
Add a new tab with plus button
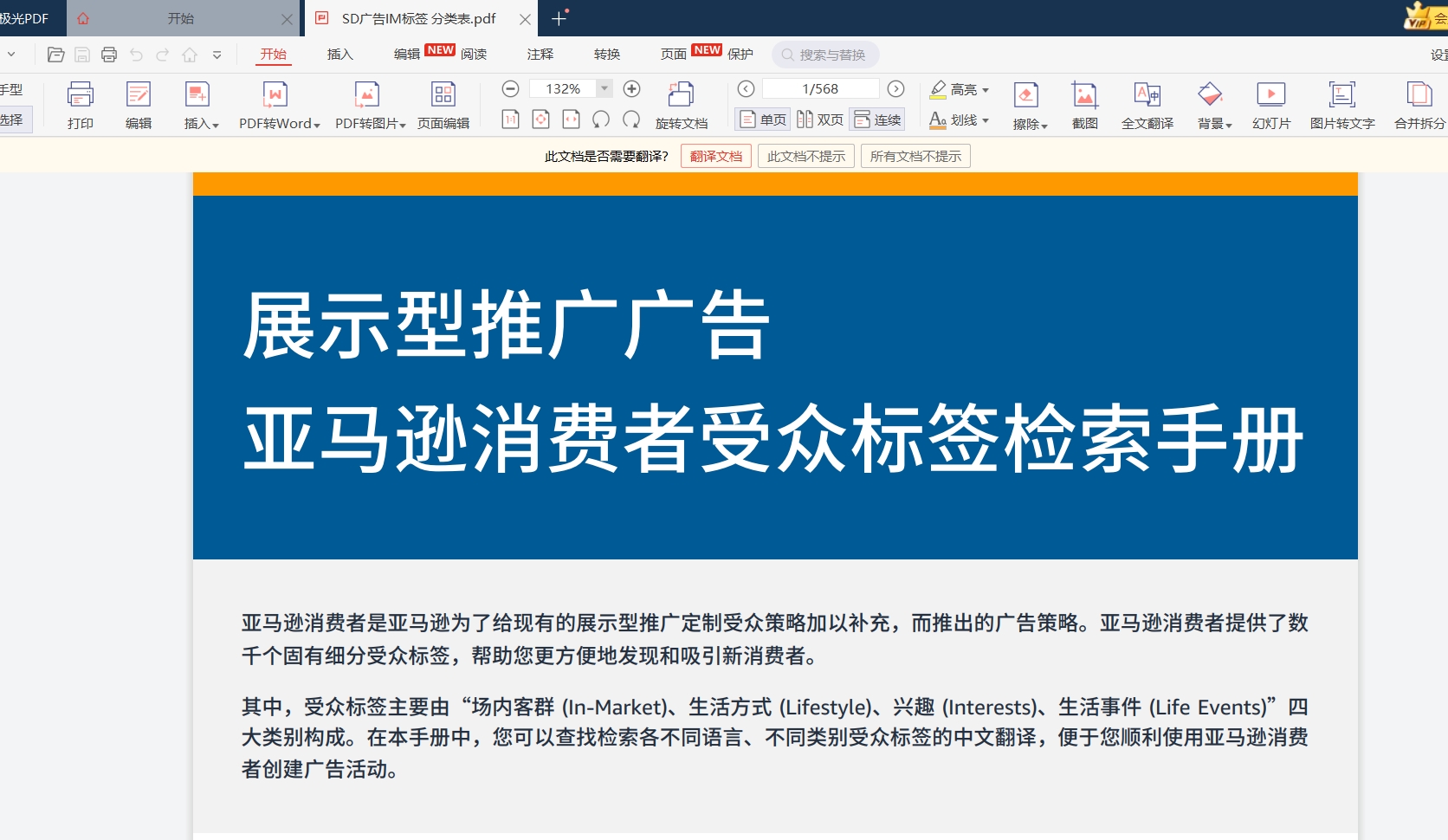[559, 18]
